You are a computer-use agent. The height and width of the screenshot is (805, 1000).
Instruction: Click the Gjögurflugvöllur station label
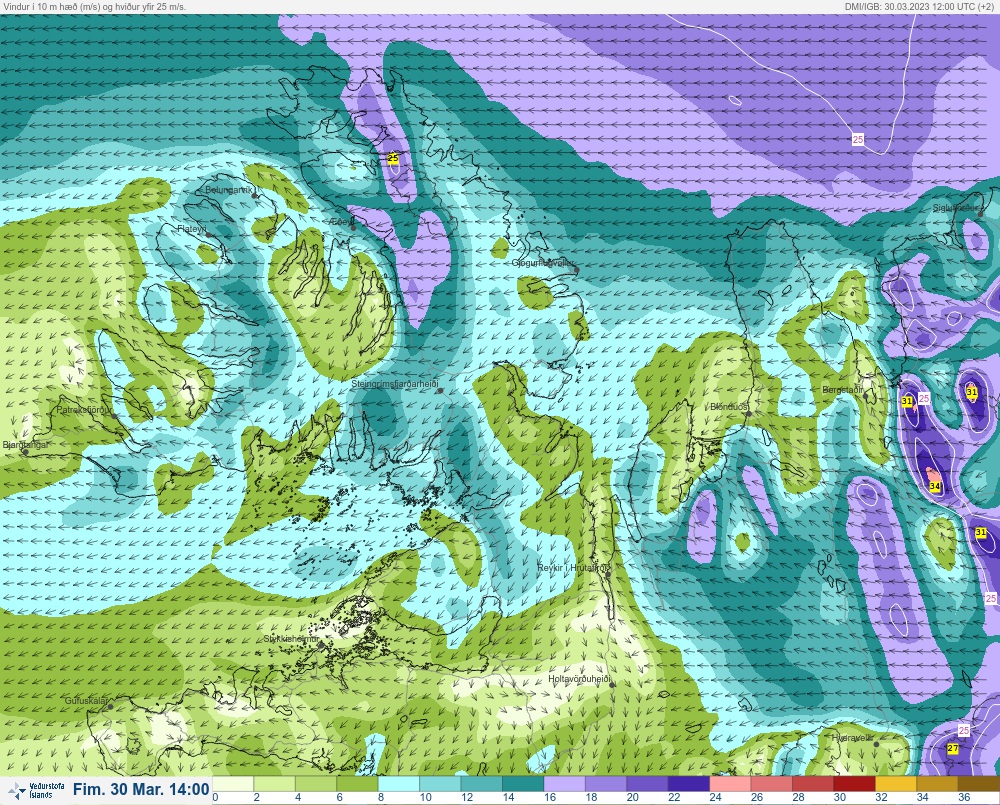(543, 263)
